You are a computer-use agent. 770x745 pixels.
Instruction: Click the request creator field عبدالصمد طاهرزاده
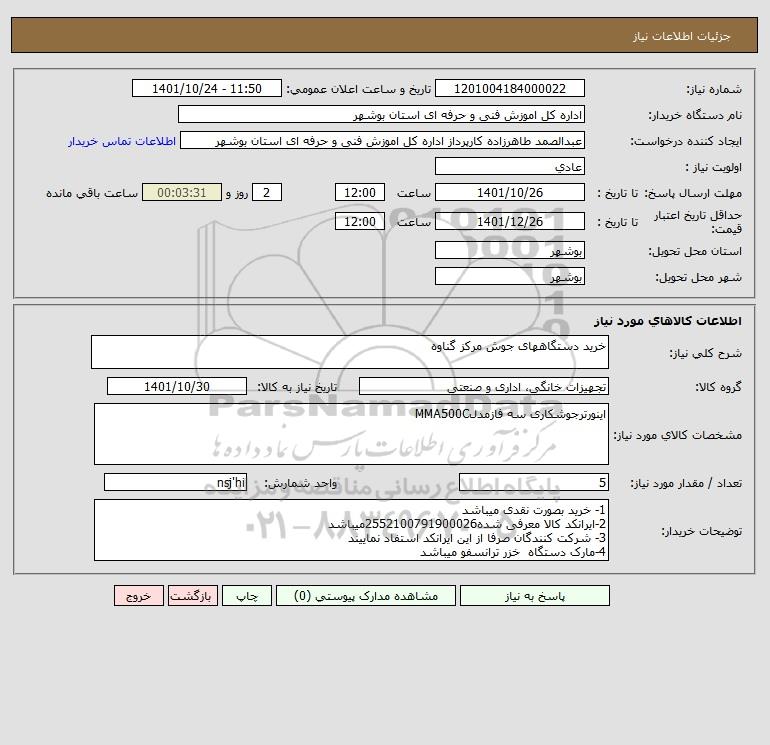pyautogui.click(x=383, y=140)
